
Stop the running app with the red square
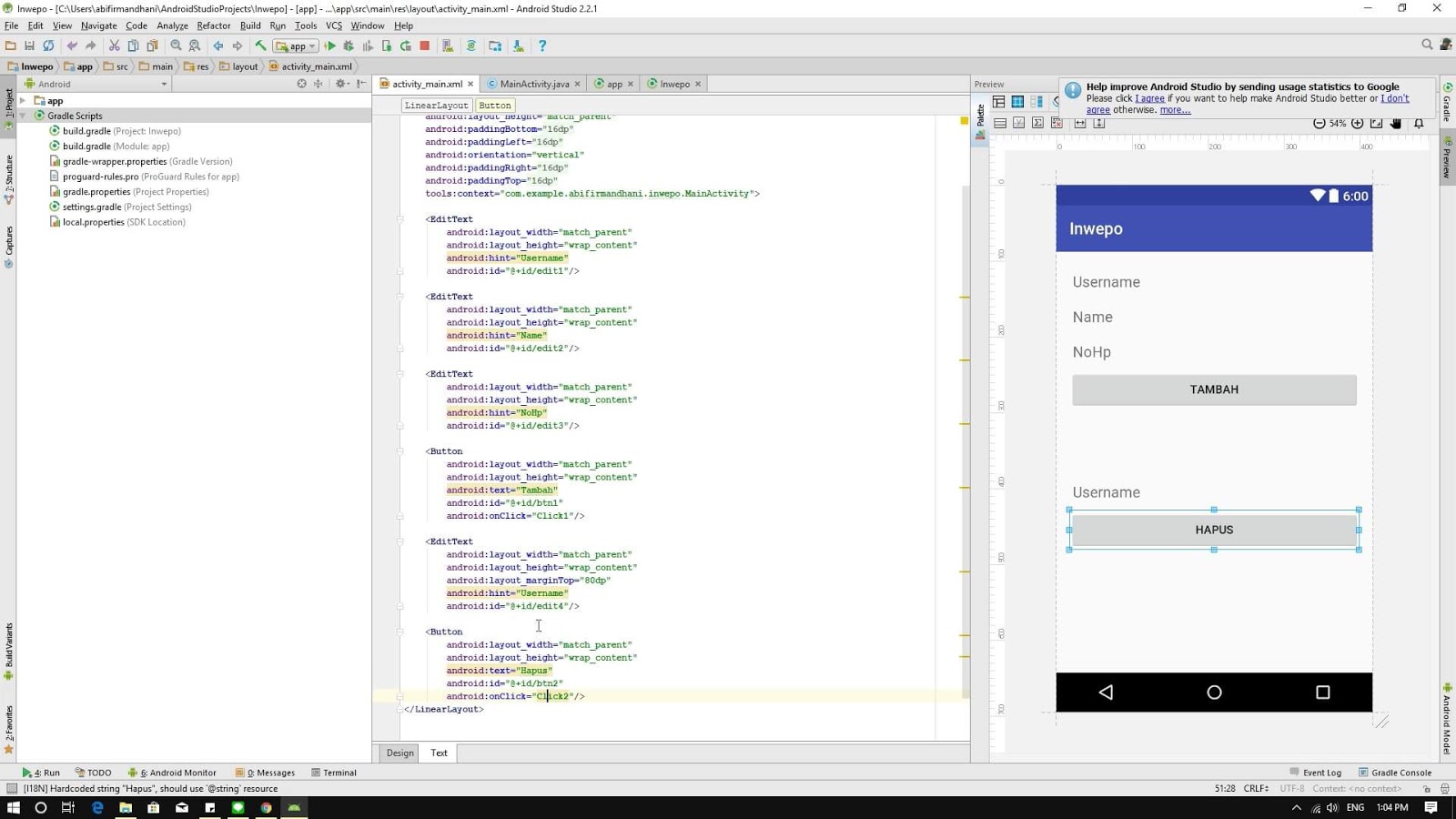point(424,45)
